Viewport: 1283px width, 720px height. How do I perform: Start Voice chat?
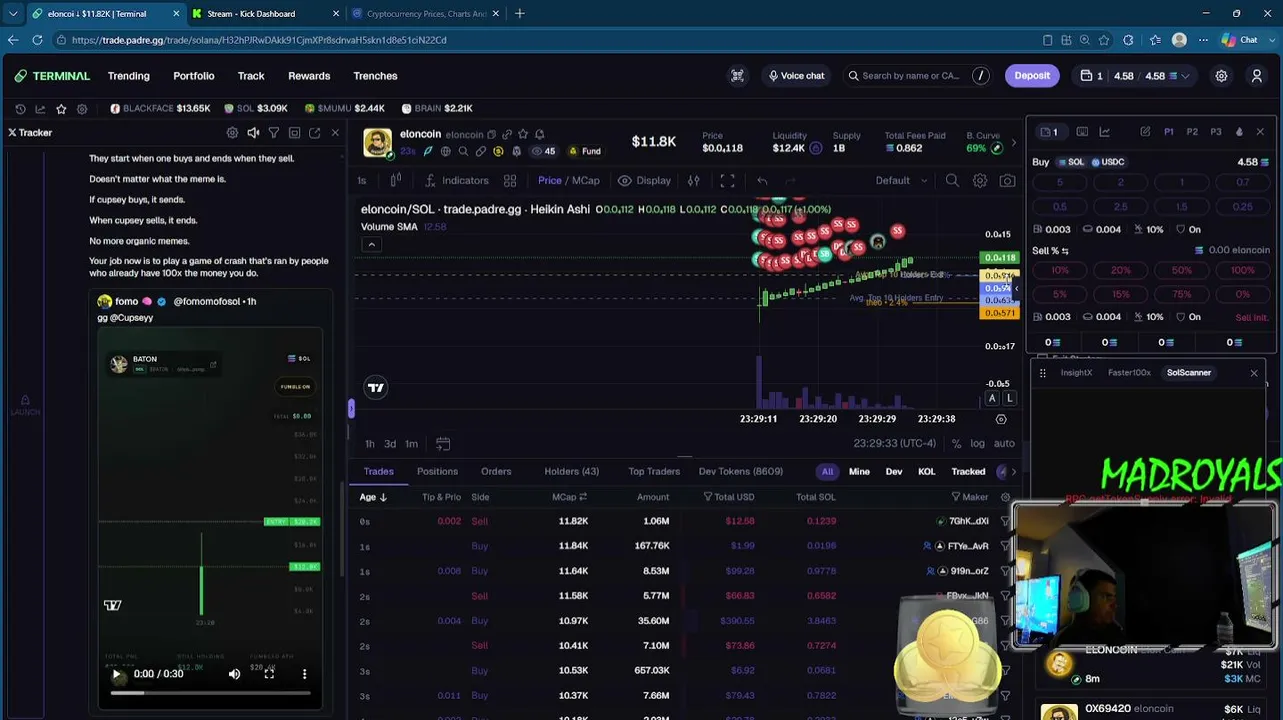coord(796,76)
